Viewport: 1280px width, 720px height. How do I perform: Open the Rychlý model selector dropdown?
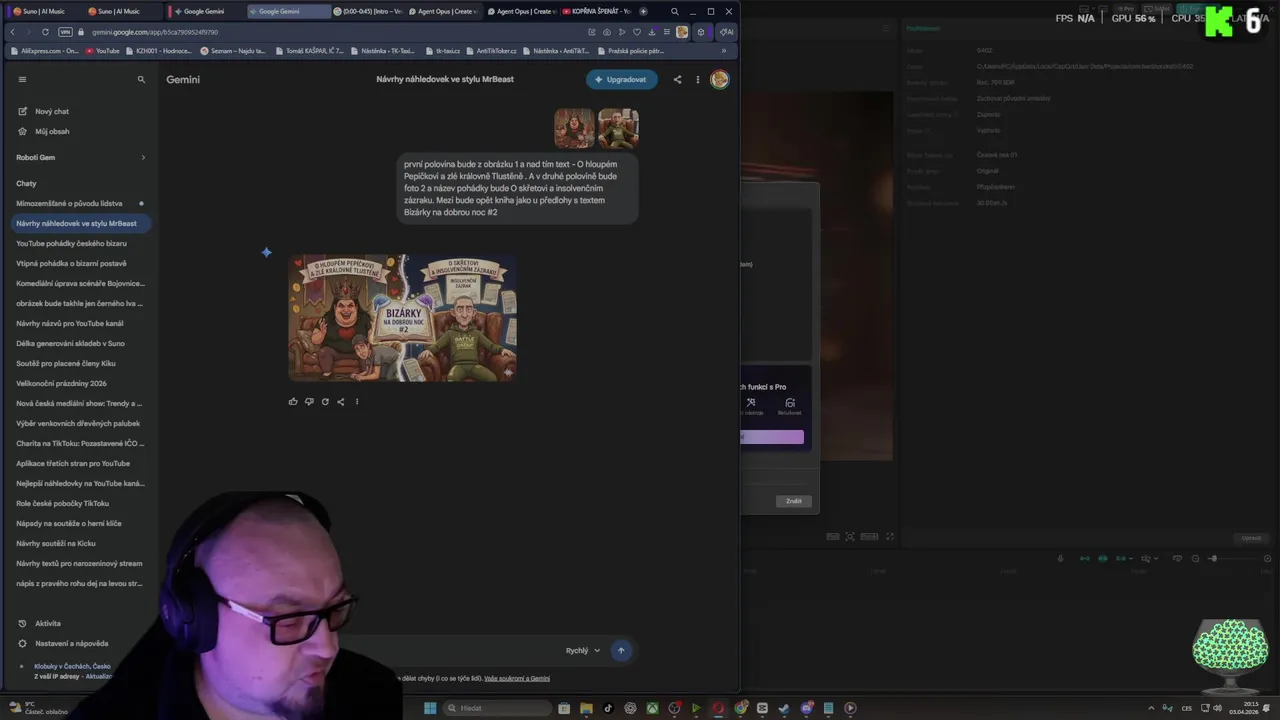coord(583,650)
